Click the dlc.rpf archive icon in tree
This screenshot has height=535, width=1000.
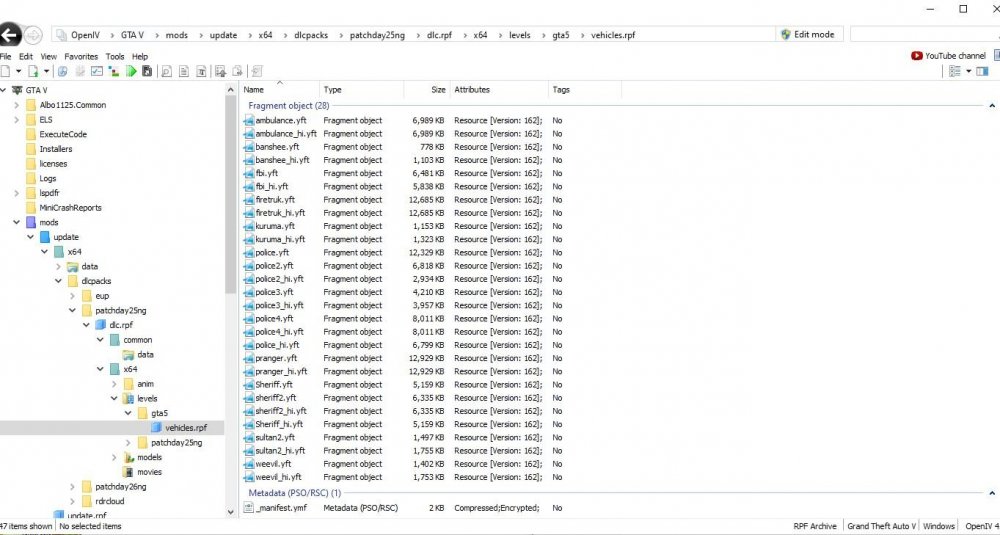(100, 325)
